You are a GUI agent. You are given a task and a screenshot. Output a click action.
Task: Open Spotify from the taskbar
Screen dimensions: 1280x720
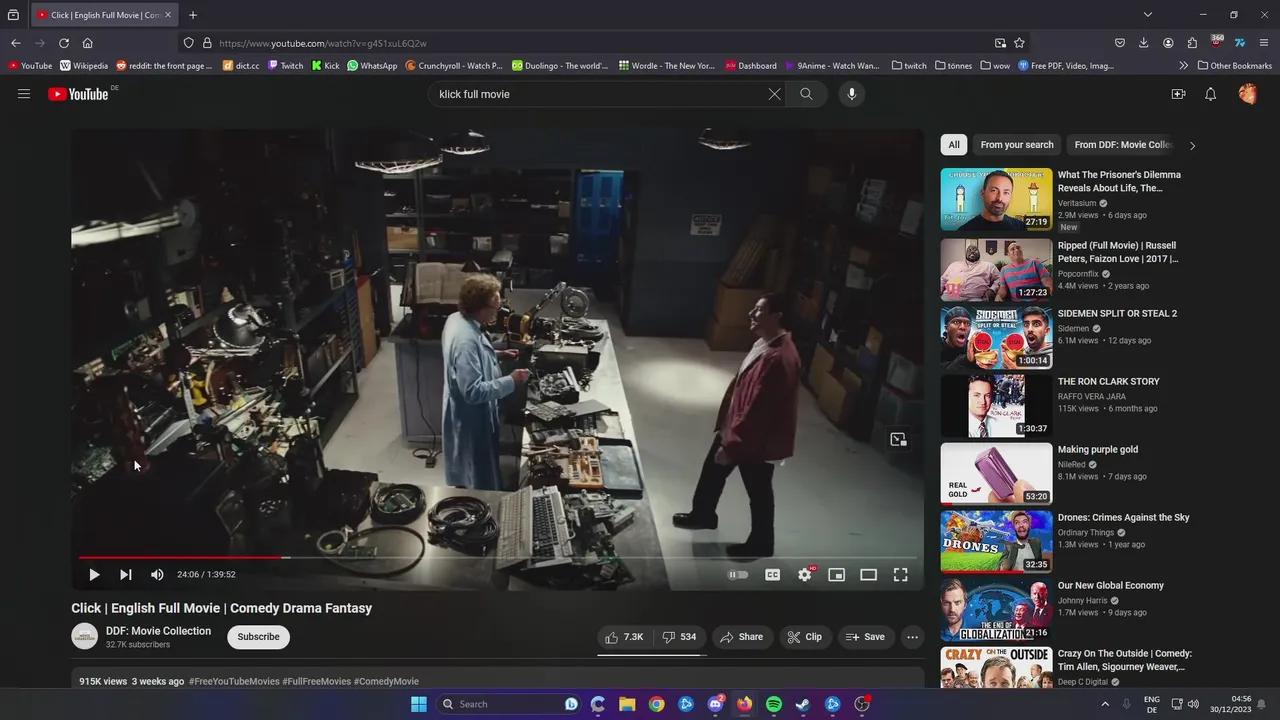pyautogui.click(x=774, y=704)
